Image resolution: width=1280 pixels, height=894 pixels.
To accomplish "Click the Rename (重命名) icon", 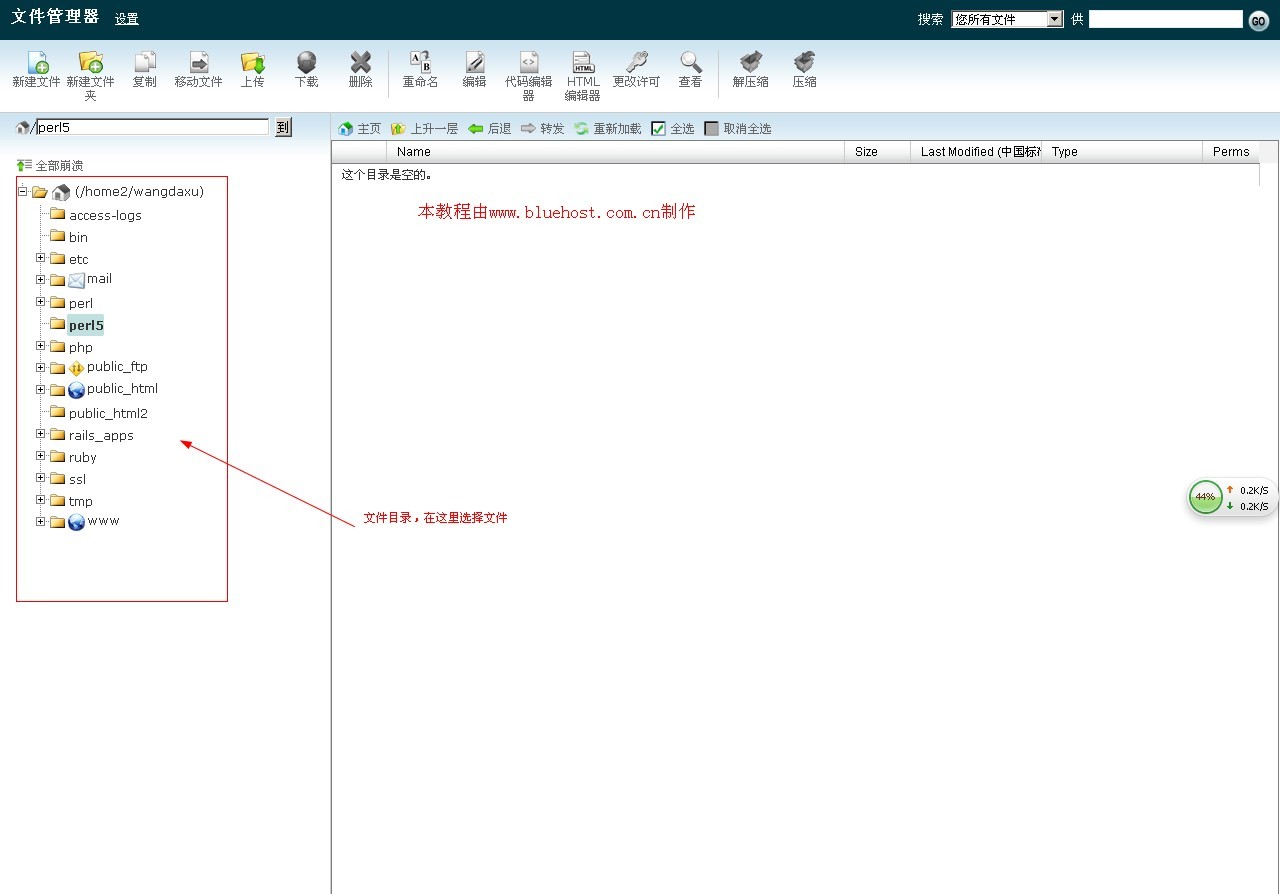I will click(420, 64).
